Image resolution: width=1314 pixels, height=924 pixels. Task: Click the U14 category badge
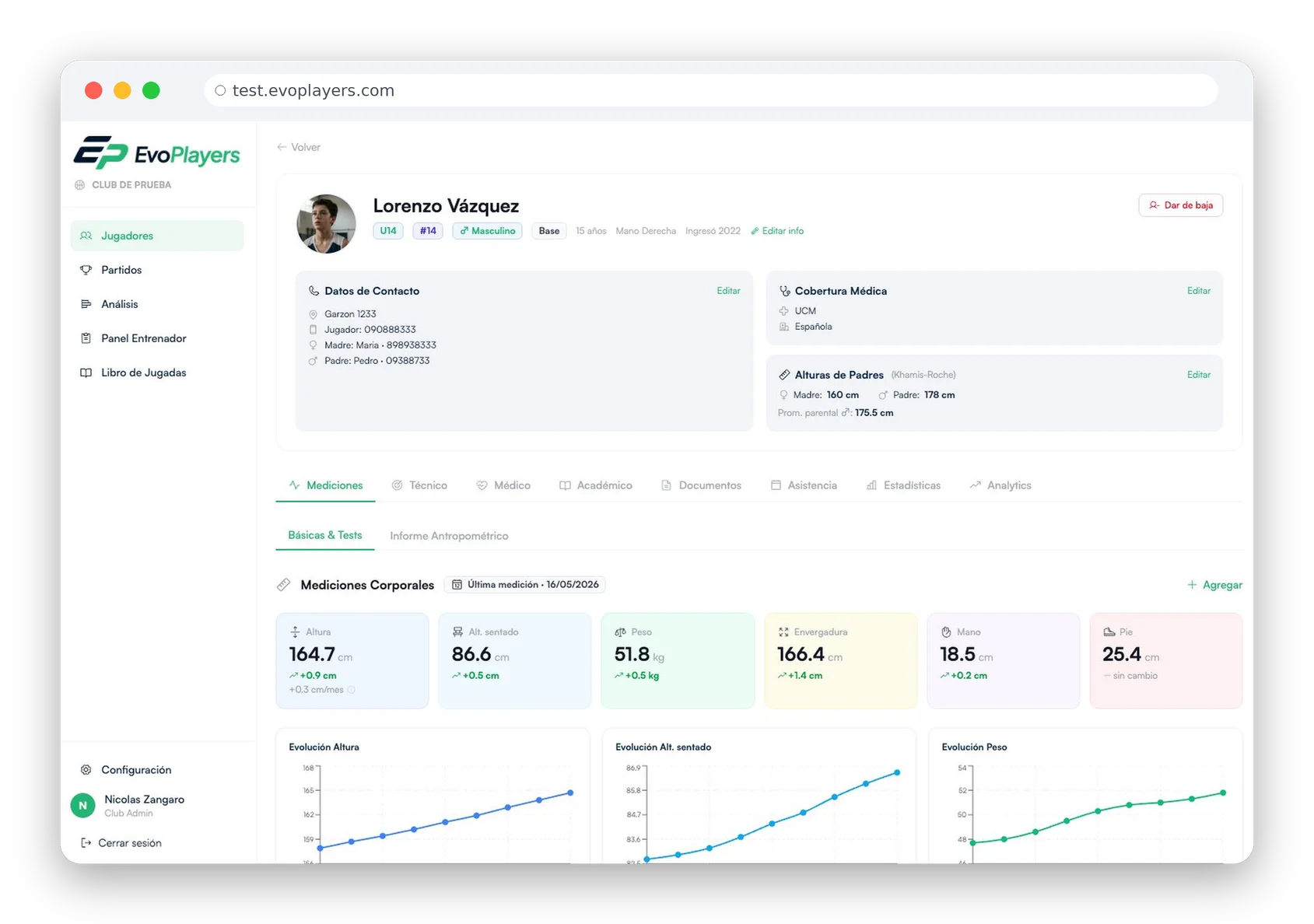pos(388,231)
